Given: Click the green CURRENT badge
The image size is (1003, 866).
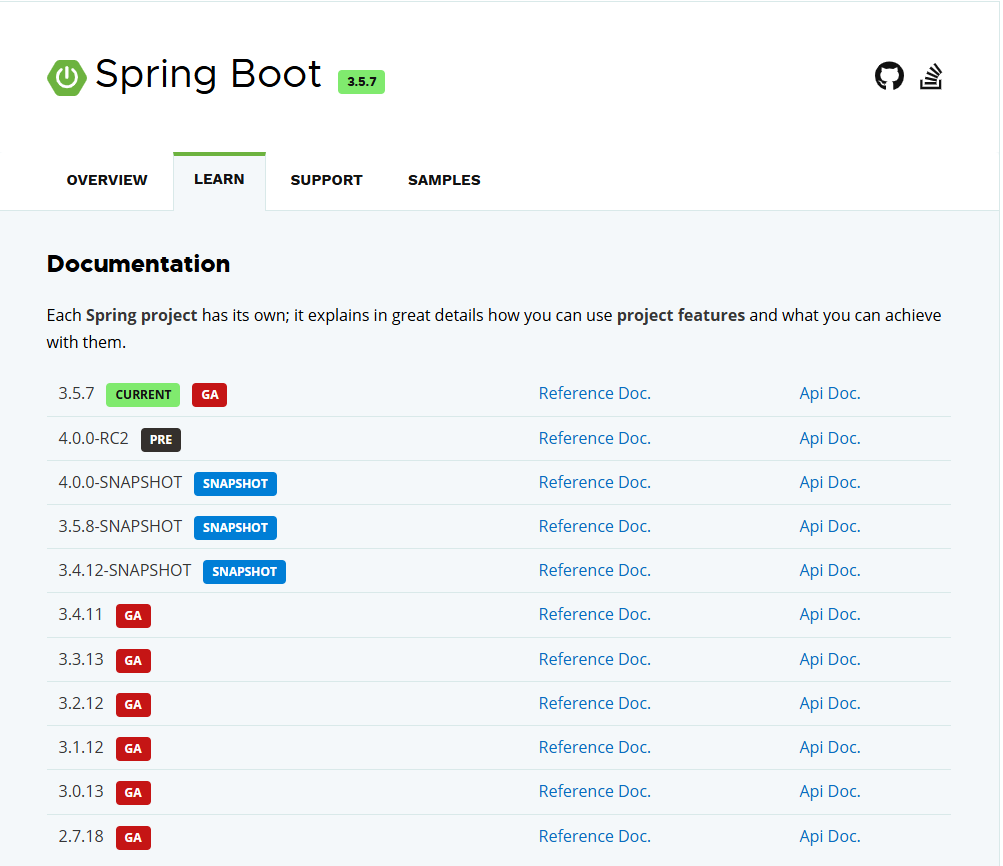Looking at the screenshot, I should (143, 395).
